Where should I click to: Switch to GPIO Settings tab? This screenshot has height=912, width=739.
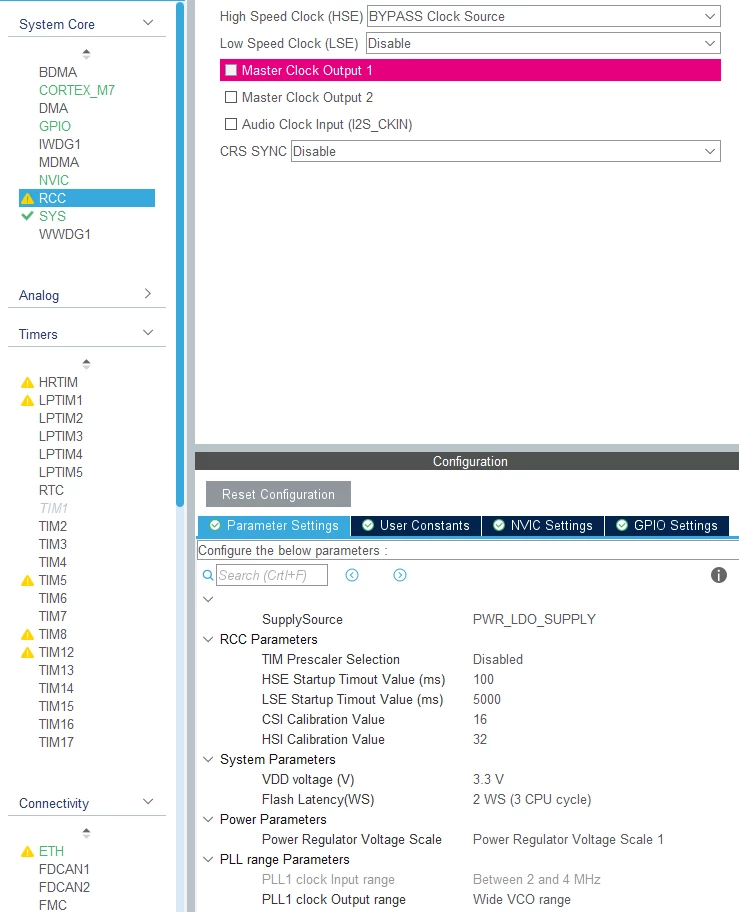point(667,526)
